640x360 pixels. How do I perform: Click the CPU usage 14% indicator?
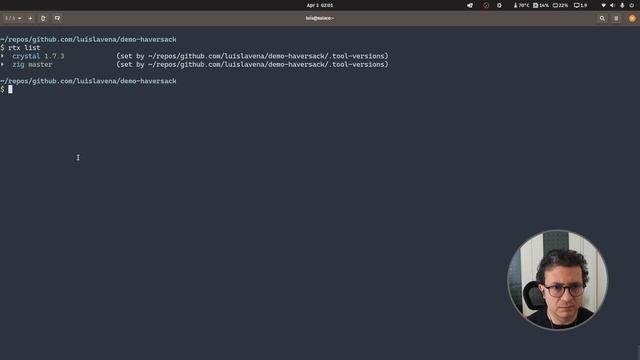click(x=541, y=5)
